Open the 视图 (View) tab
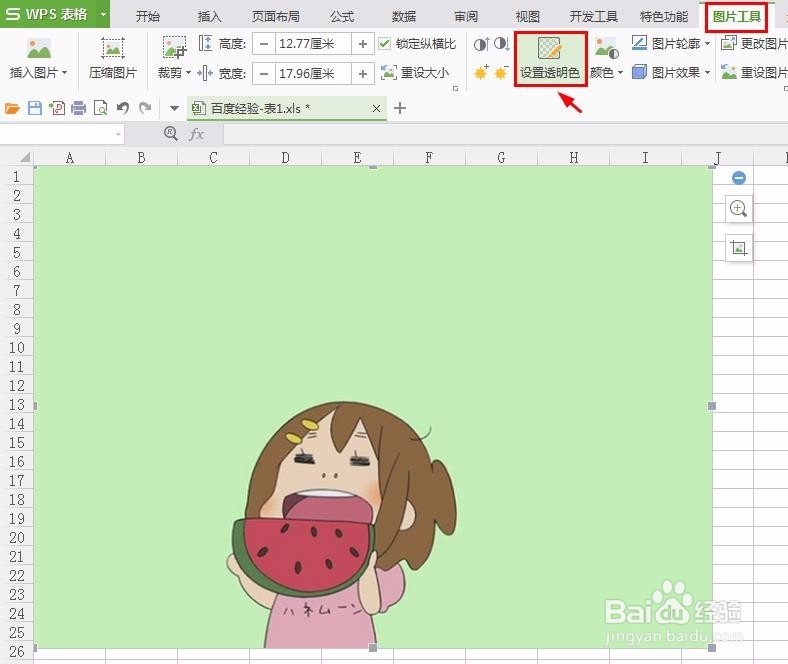 coord(528,17)
